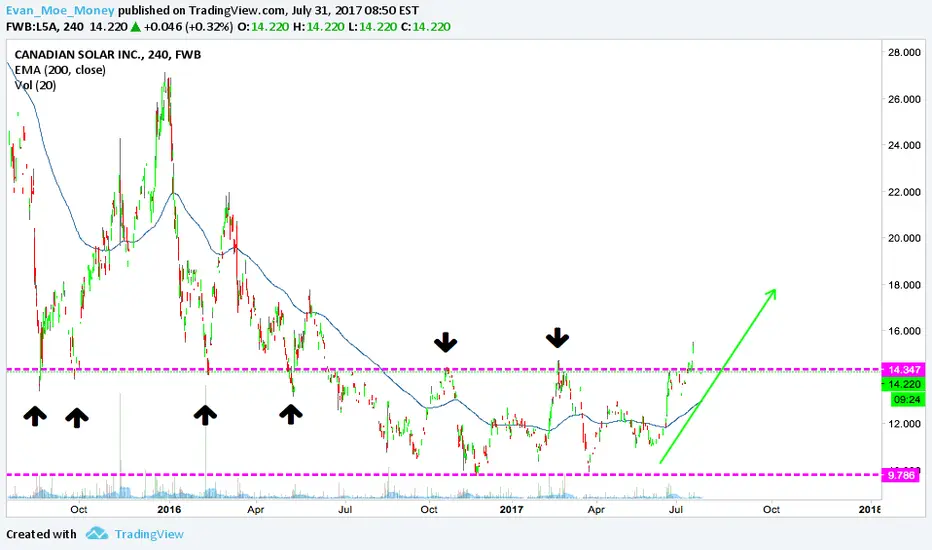Click the C:14.220 close value
This screenshot has height=550, width=932.
click(x=426, y=27)
